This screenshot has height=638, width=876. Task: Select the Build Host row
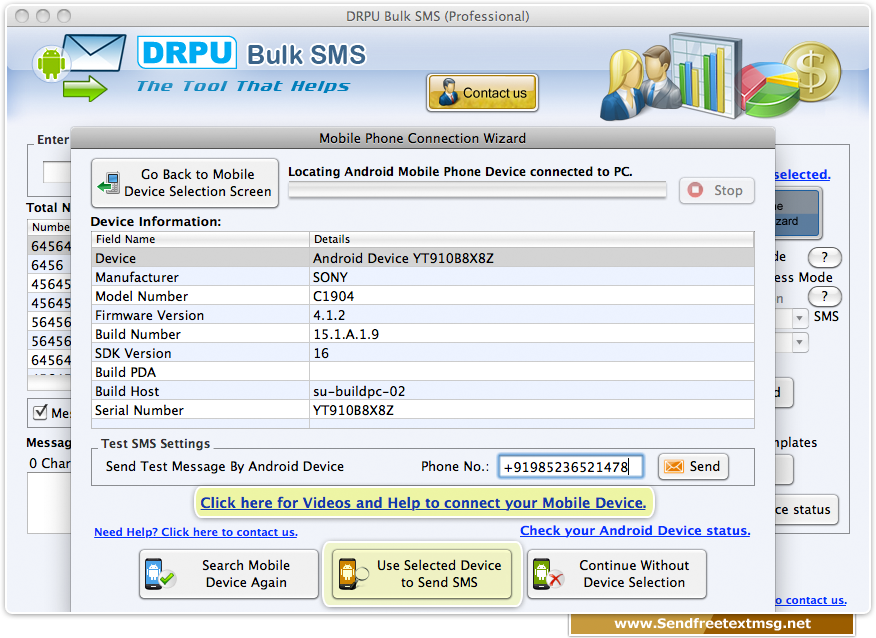click(x=422, y=391)
